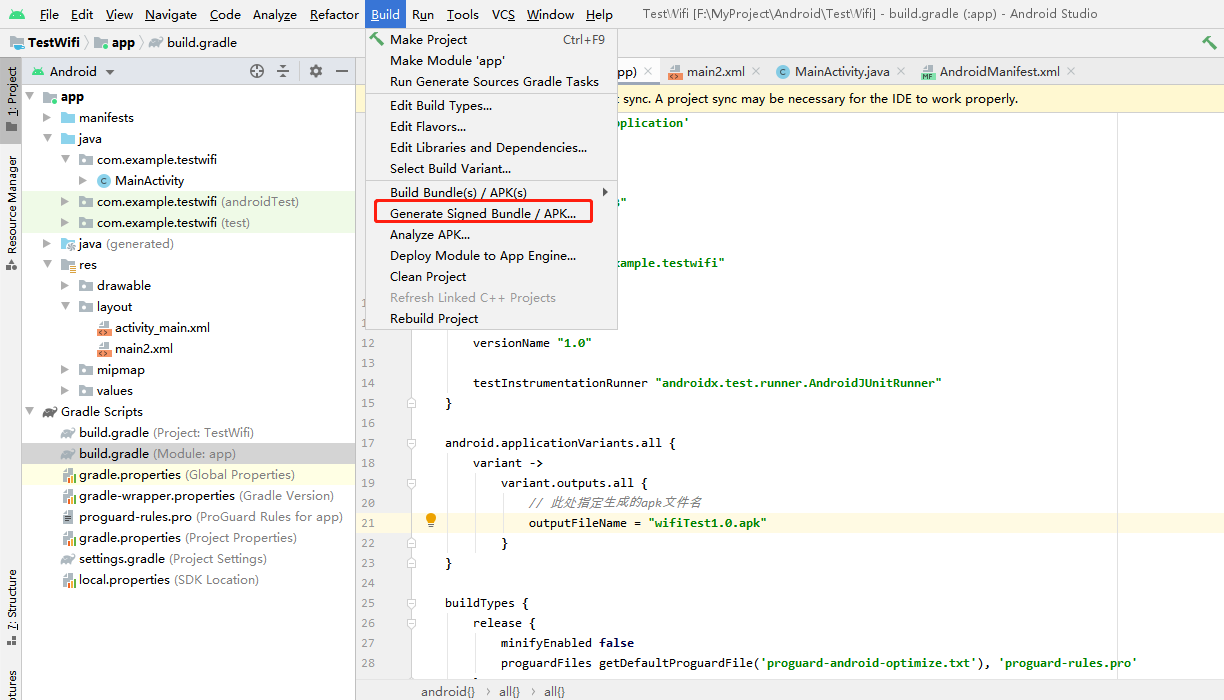Open the Refactor menu
Image resolution: width=1224 pixels, height=700 pixels.
point(334,14)
